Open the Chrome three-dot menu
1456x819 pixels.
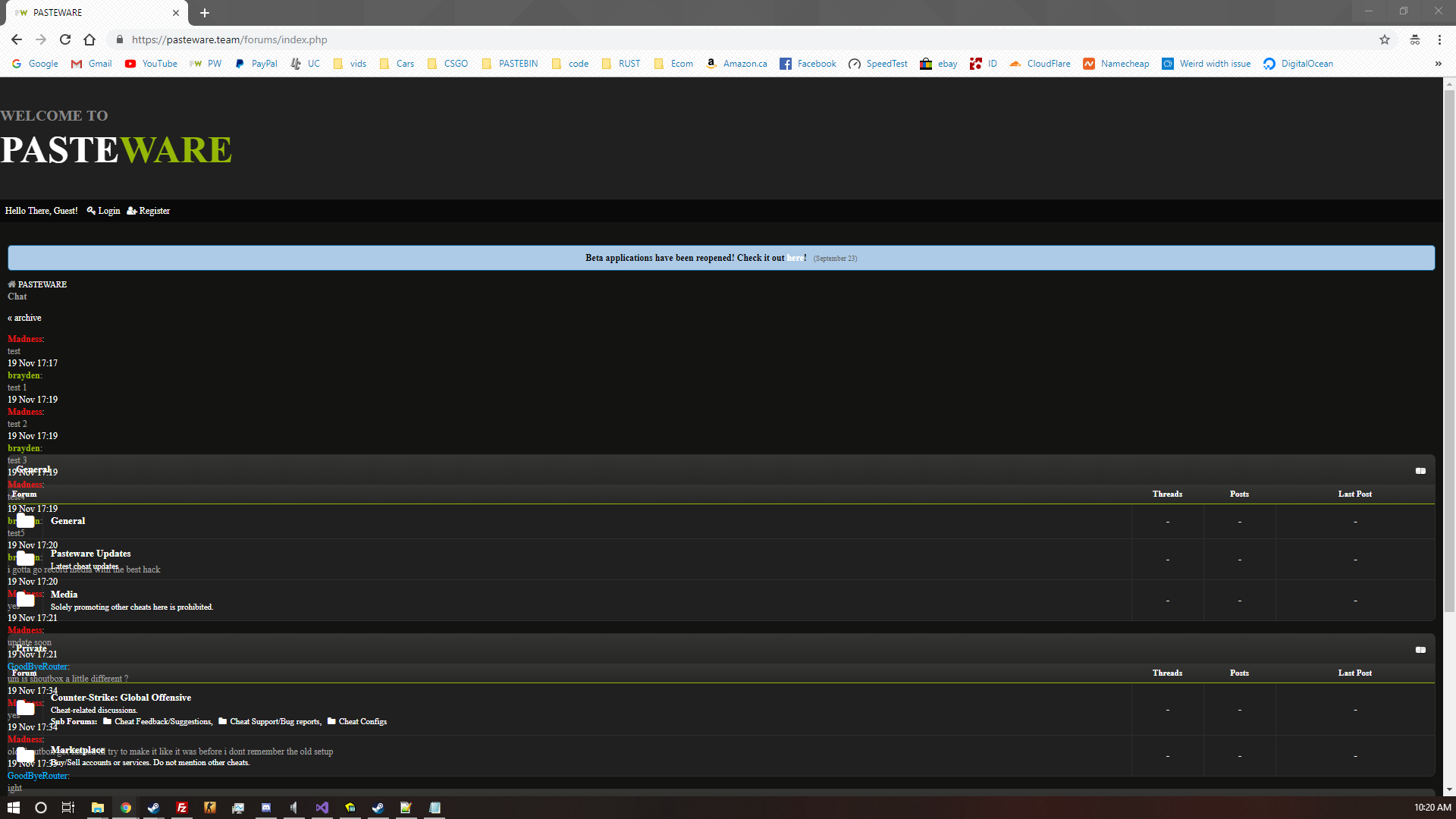click(1439, 39)
